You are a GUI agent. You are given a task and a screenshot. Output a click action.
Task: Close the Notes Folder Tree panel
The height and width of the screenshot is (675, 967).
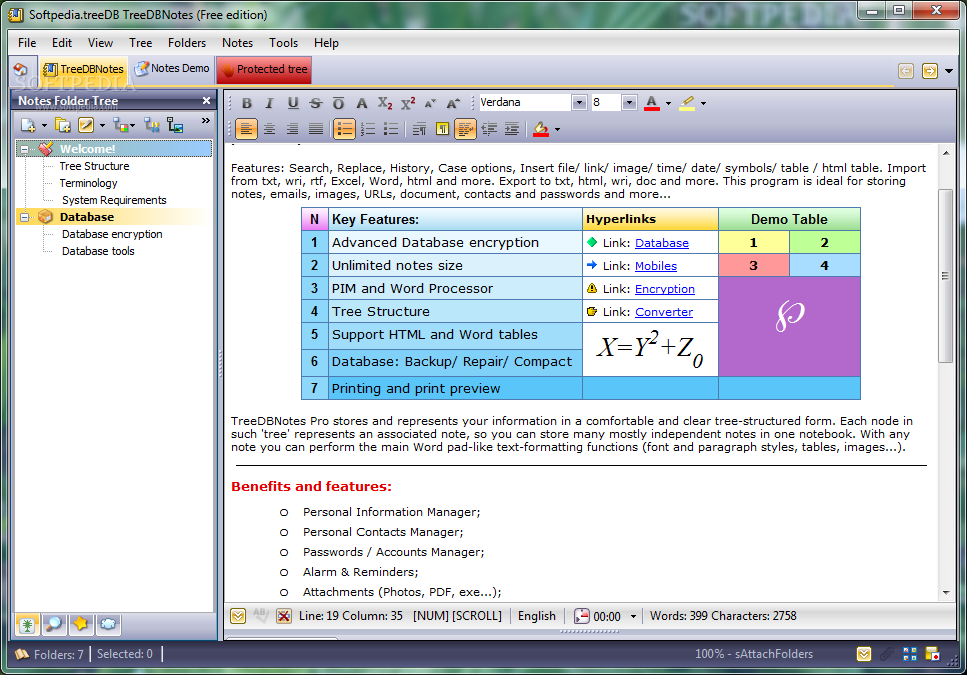click(x=206, y=100)
